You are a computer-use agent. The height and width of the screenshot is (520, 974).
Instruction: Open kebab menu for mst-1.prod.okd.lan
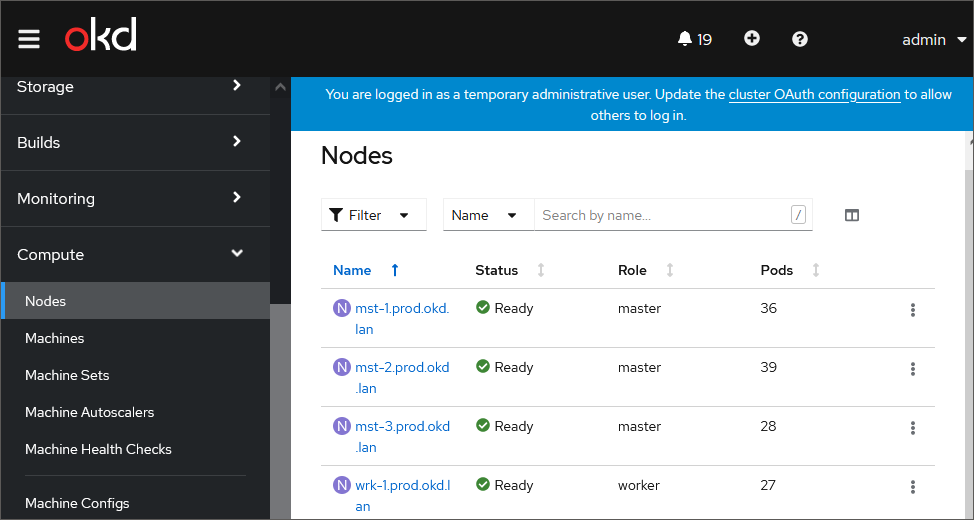(913, 310)
